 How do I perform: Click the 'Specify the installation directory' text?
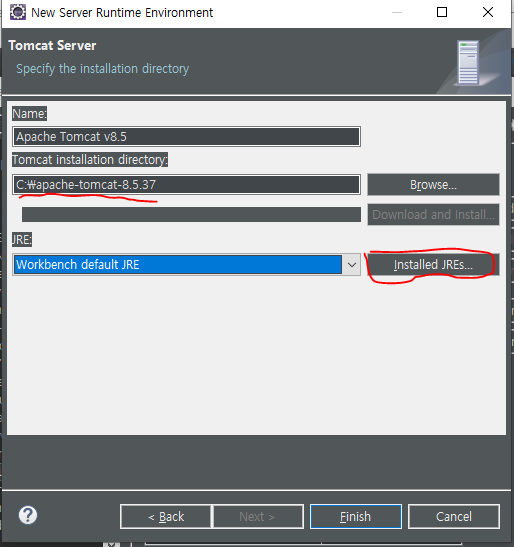103,69
